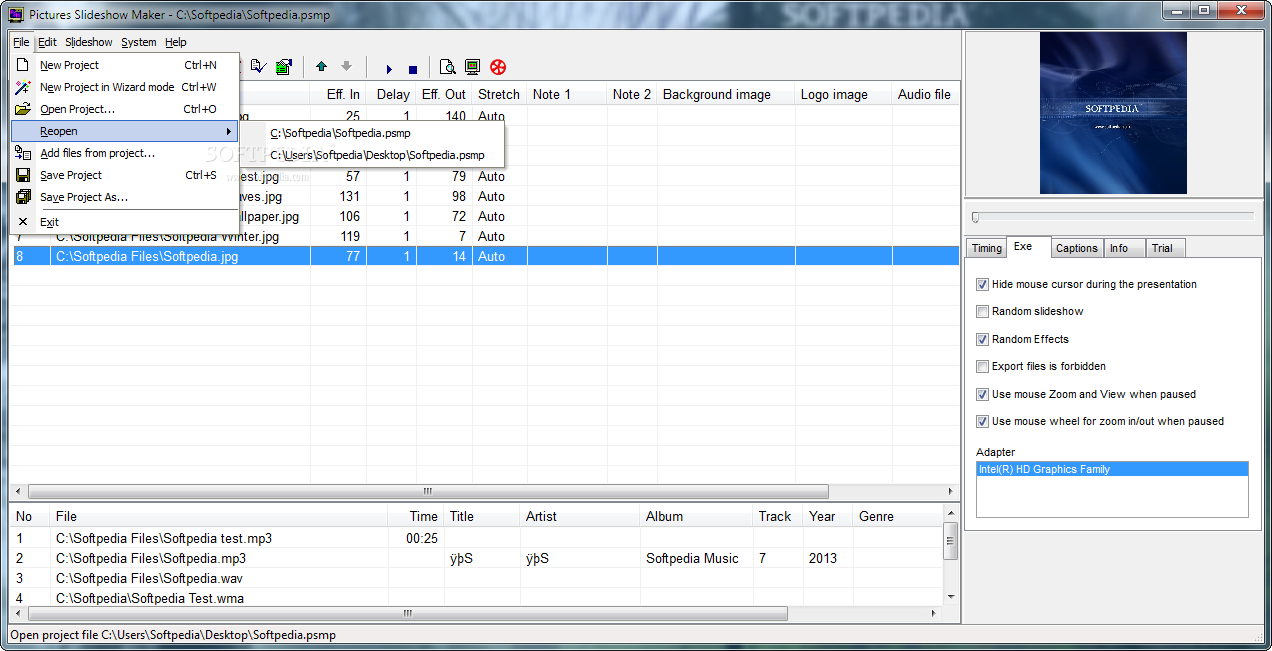Click the Album column header in audio list

[x=696, y=516]
